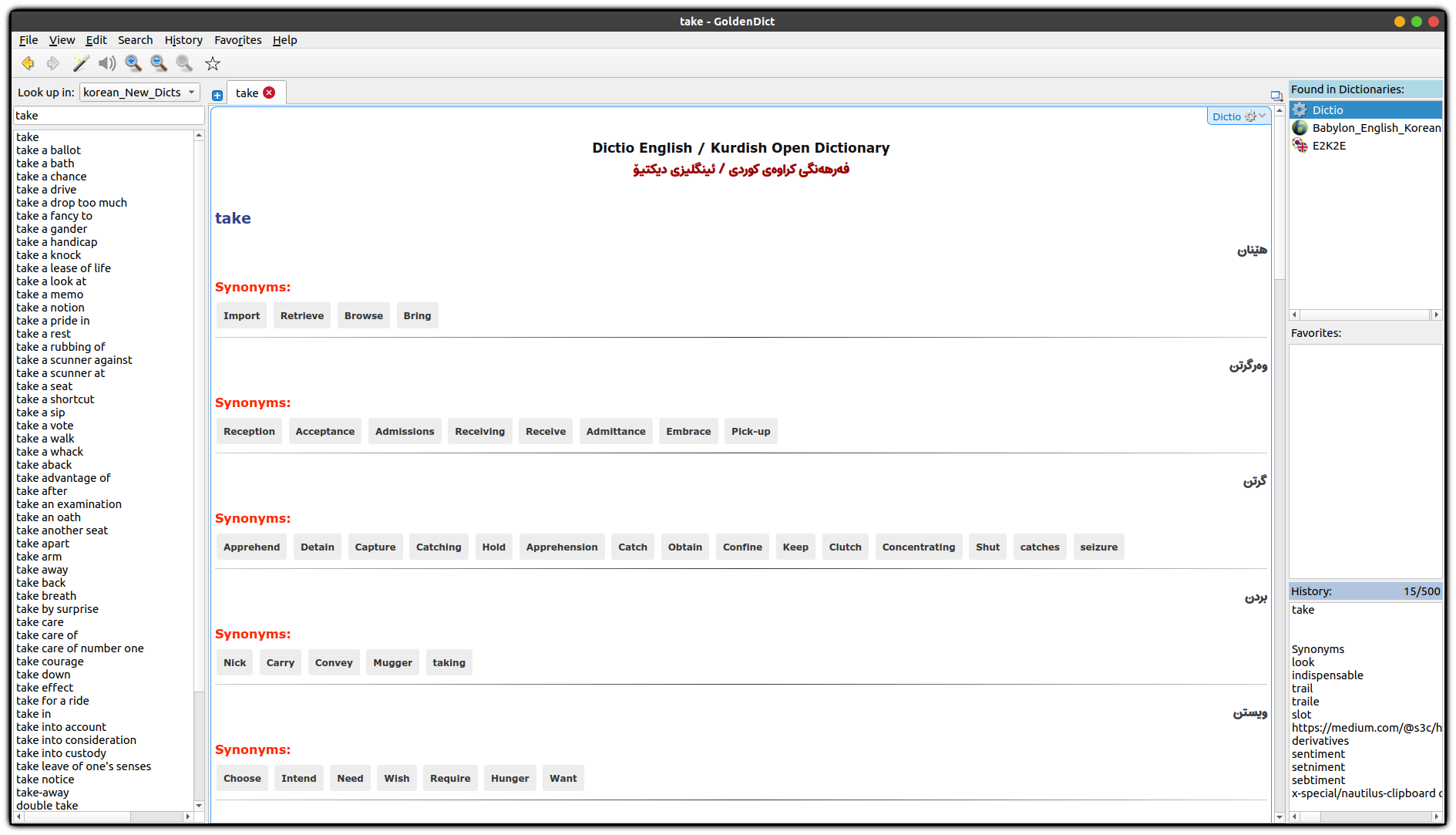Image resolution: width=1456 pixels, height=835 pixels.
Task: Click the Bring synonym button
Action: click(418, 316)
